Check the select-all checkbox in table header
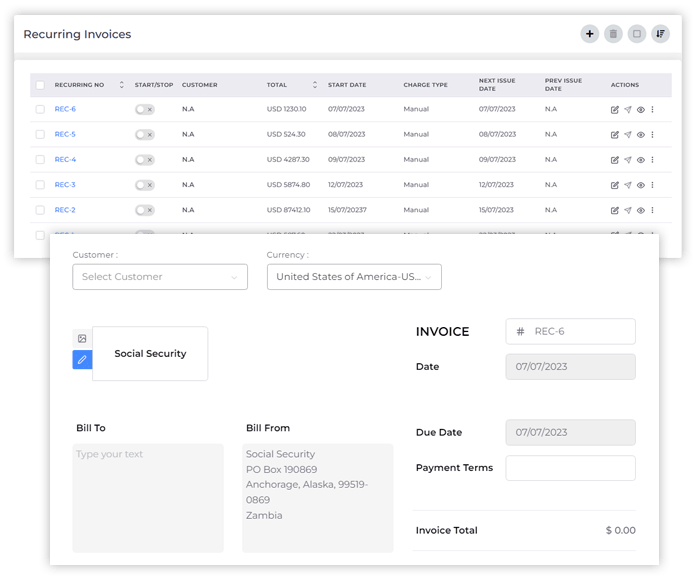This screenshot has width=696, height=588. [x=40, y=85]
